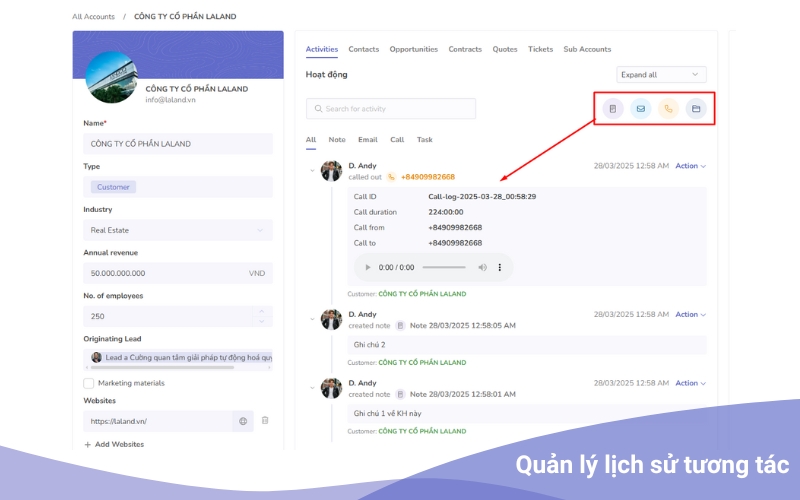Click the Annual revenue field
This screenshot has width=800, height=500.
pyautogui.click(x=178, y=273)
